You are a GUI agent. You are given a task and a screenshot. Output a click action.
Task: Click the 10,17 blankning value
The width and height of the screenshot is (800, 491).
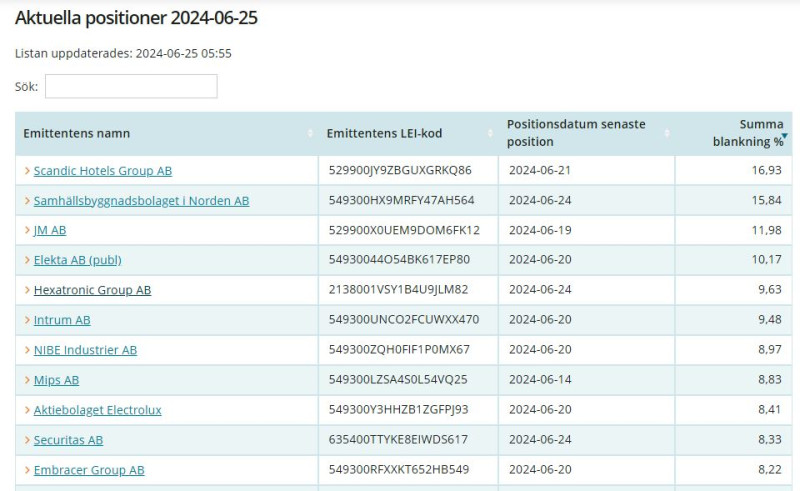766,259
